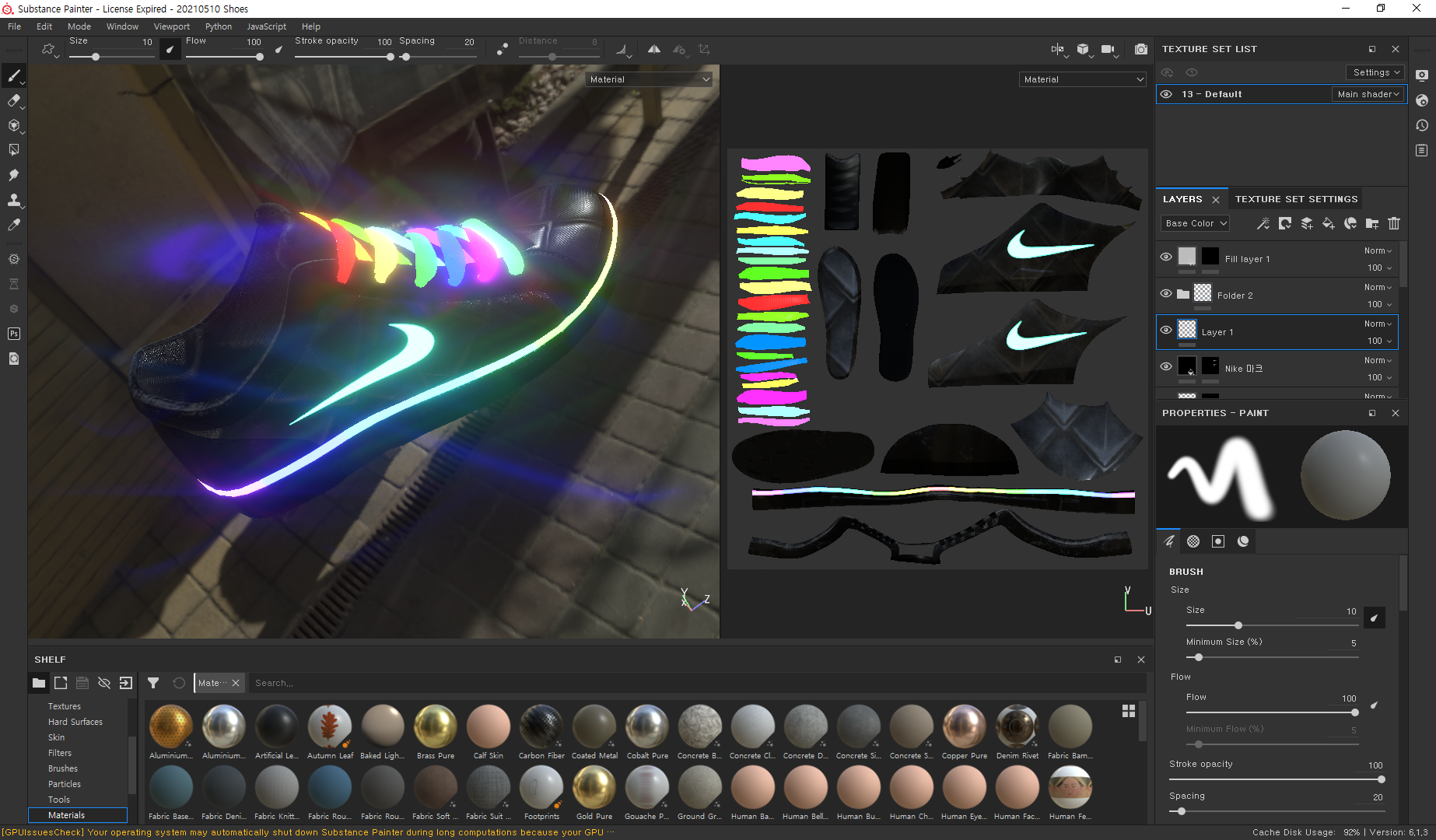Click the Spacing slider in top toolbar
The image size is (1436, 840).
point(438,57)
